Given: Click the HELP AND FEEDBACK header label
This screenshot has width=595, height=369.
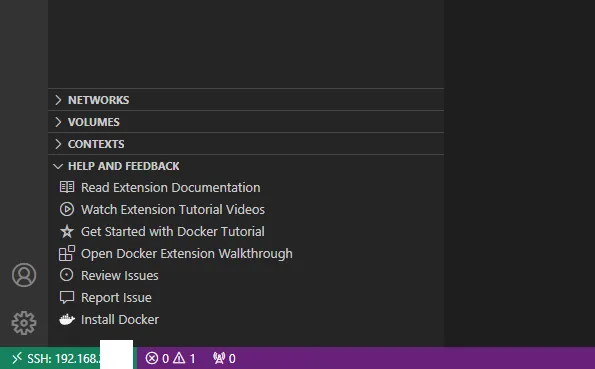Looking at the screenshot, I should coord(123,166).
